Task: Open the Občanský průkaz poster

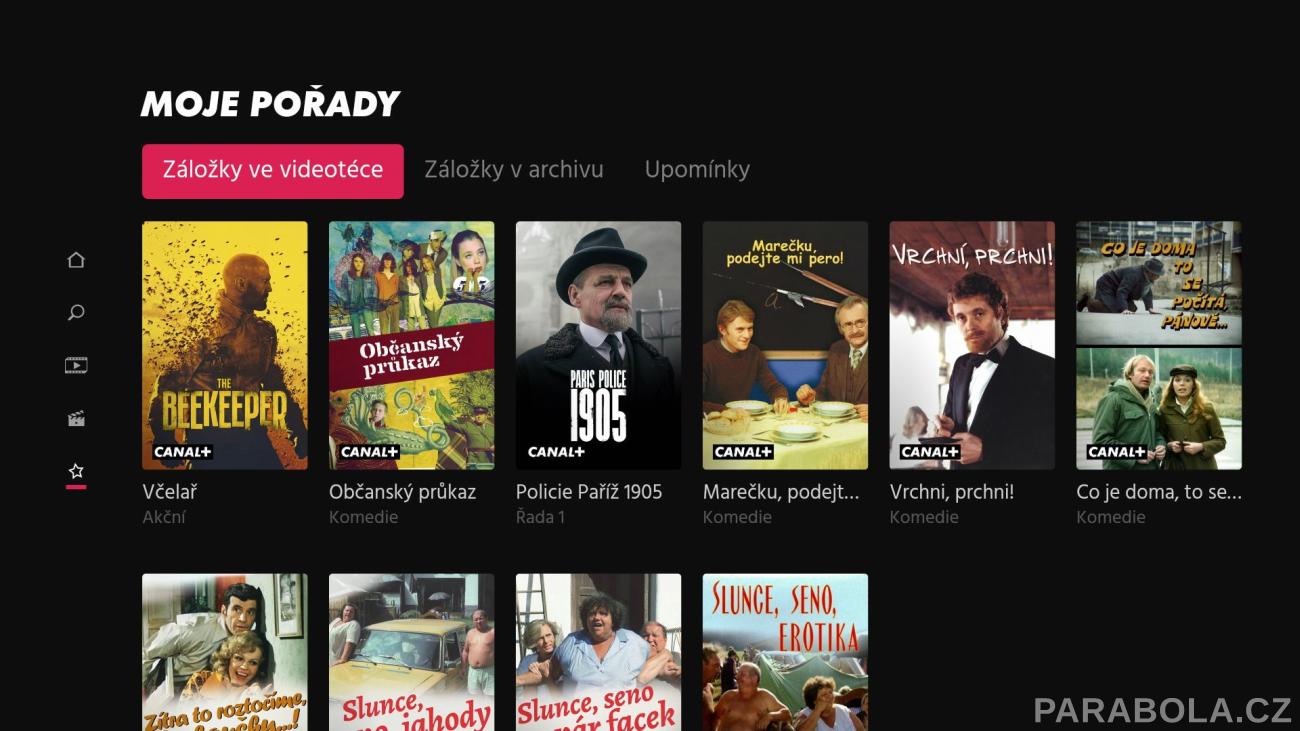Action: 412,345
